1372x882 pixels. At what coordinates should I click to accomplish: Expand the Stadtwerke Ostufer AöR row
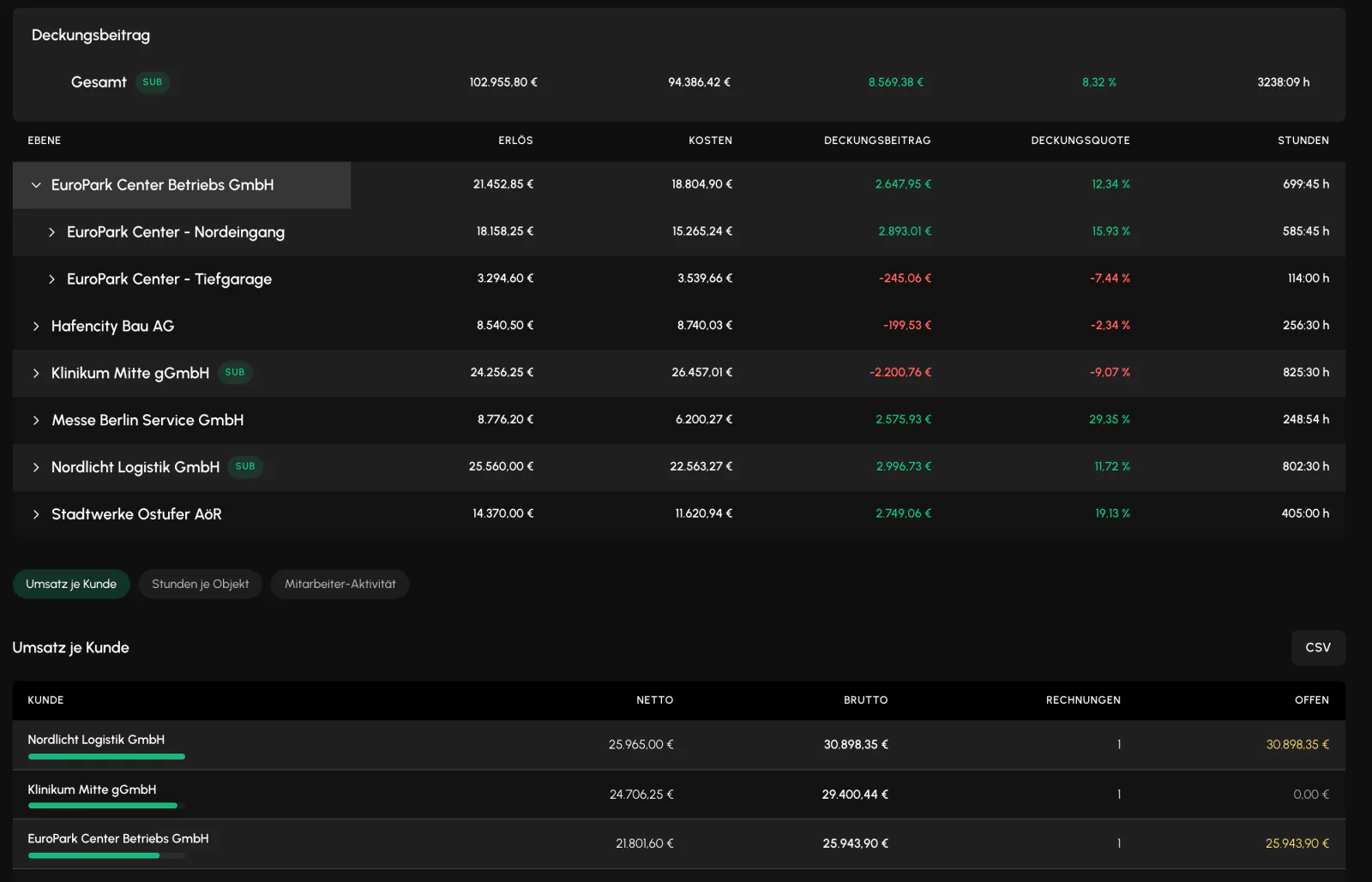tap(36, 515)
